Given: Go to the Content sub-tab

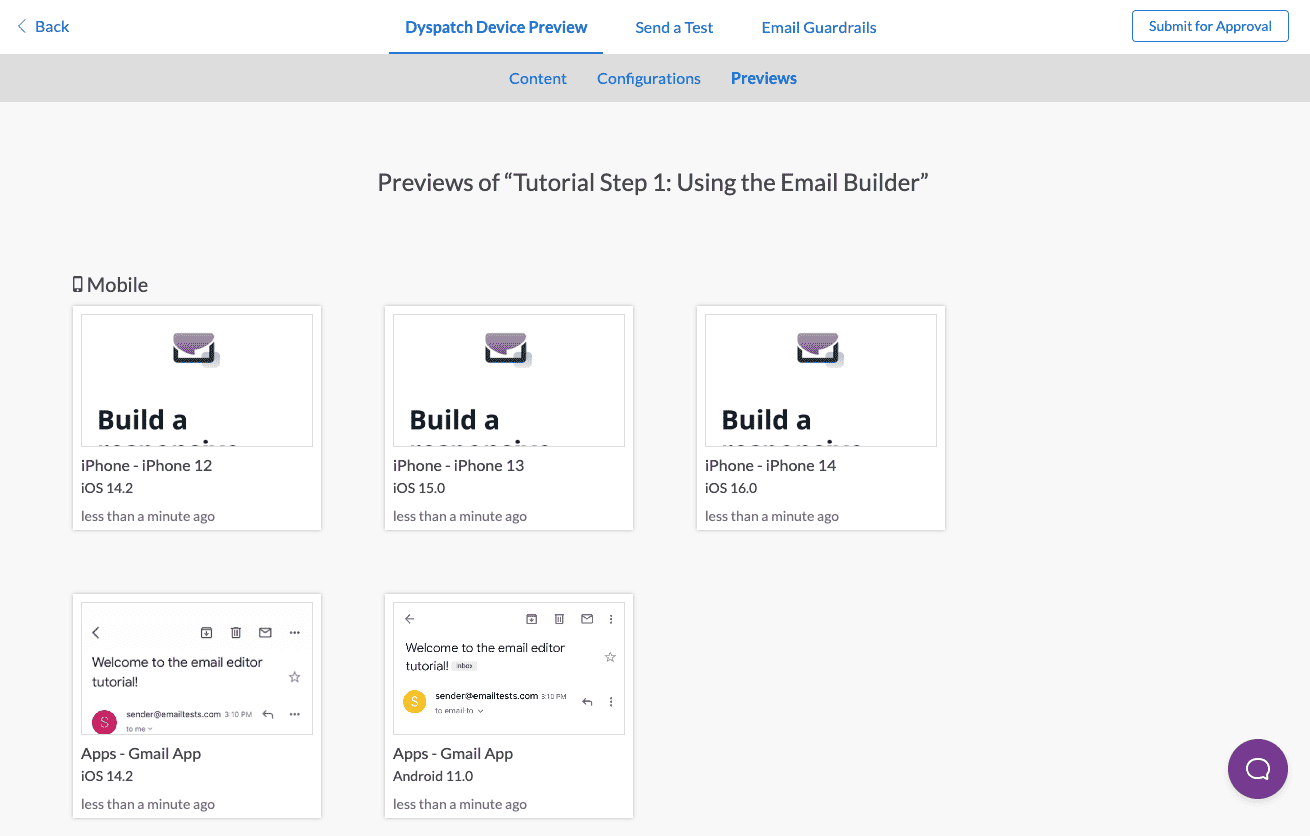Looking at the screenshot, I should click(x=538, y=78).
